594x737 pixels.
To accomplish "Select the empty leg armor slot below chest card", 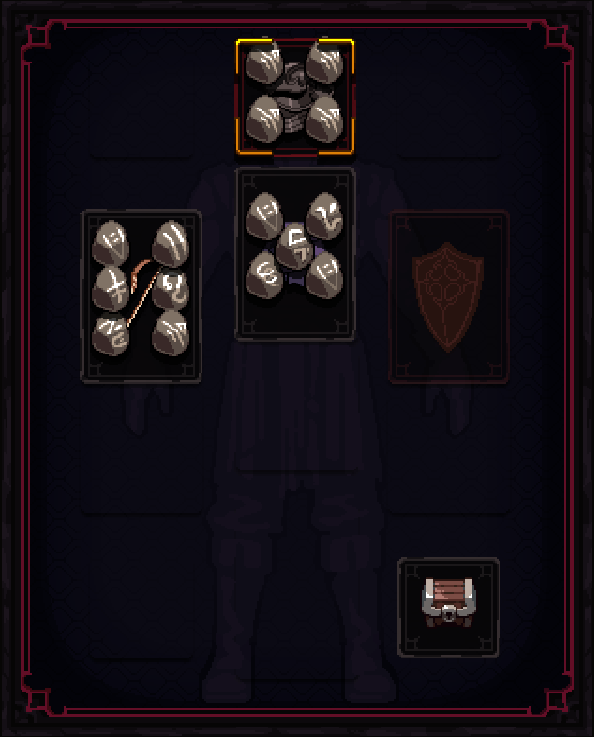I will point(295,407).
